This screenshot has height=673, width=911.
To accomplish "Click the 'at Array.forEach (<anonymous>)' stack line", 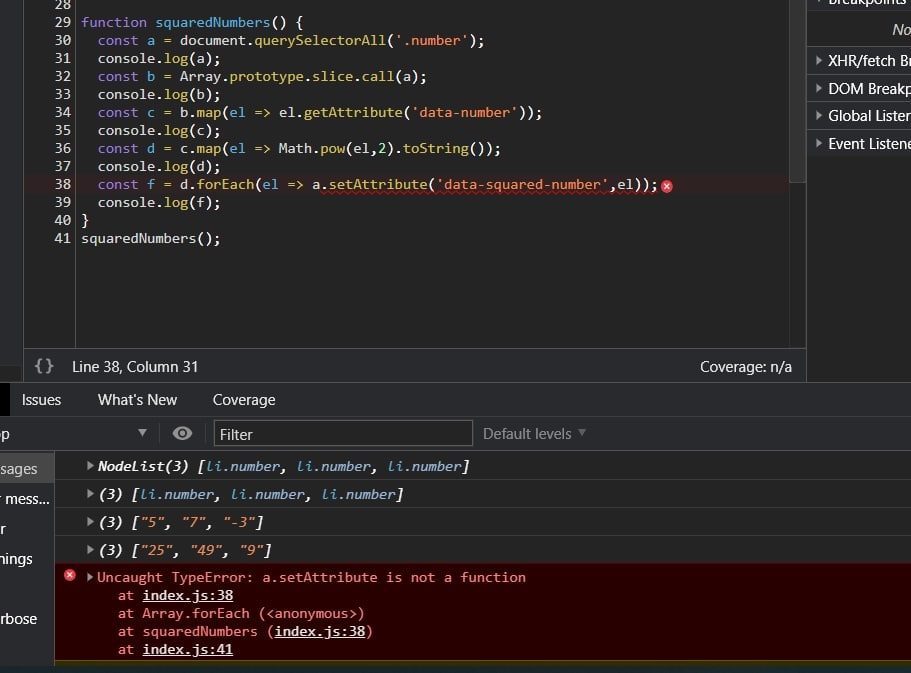I will pyautogui.click(x=241, y=614).
